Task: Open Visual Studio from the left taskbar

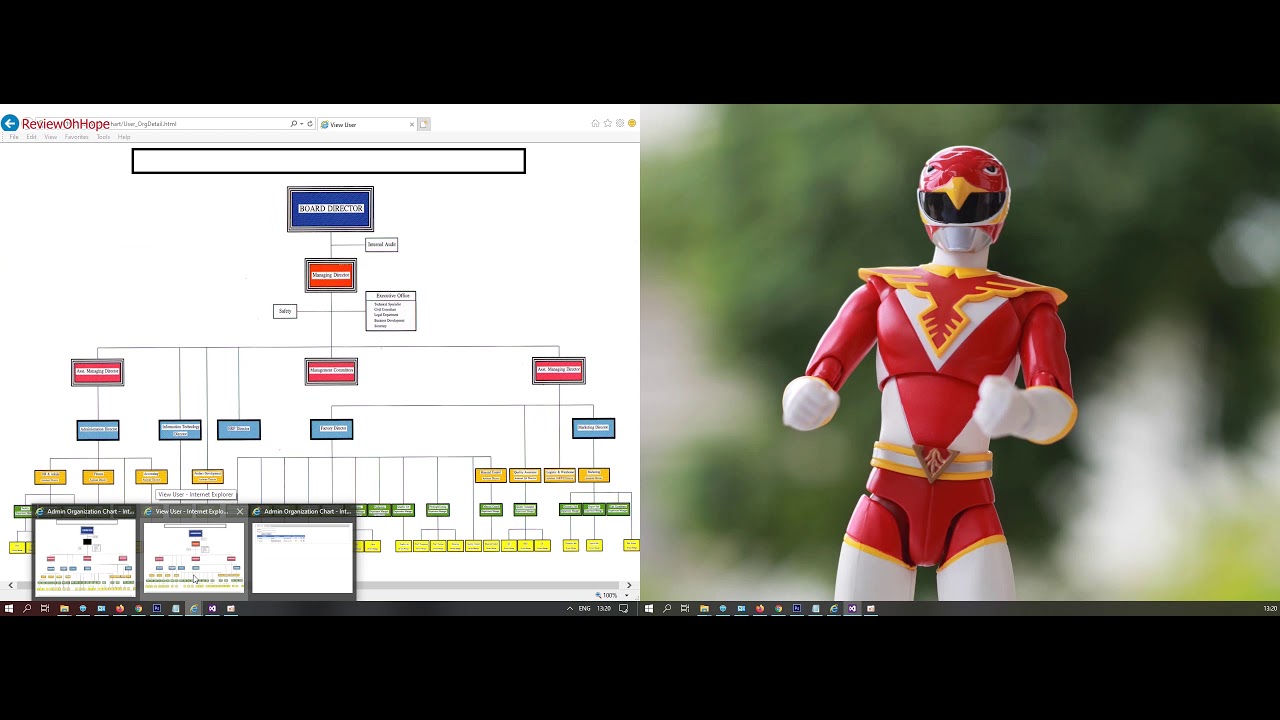Action: point(212,608)
